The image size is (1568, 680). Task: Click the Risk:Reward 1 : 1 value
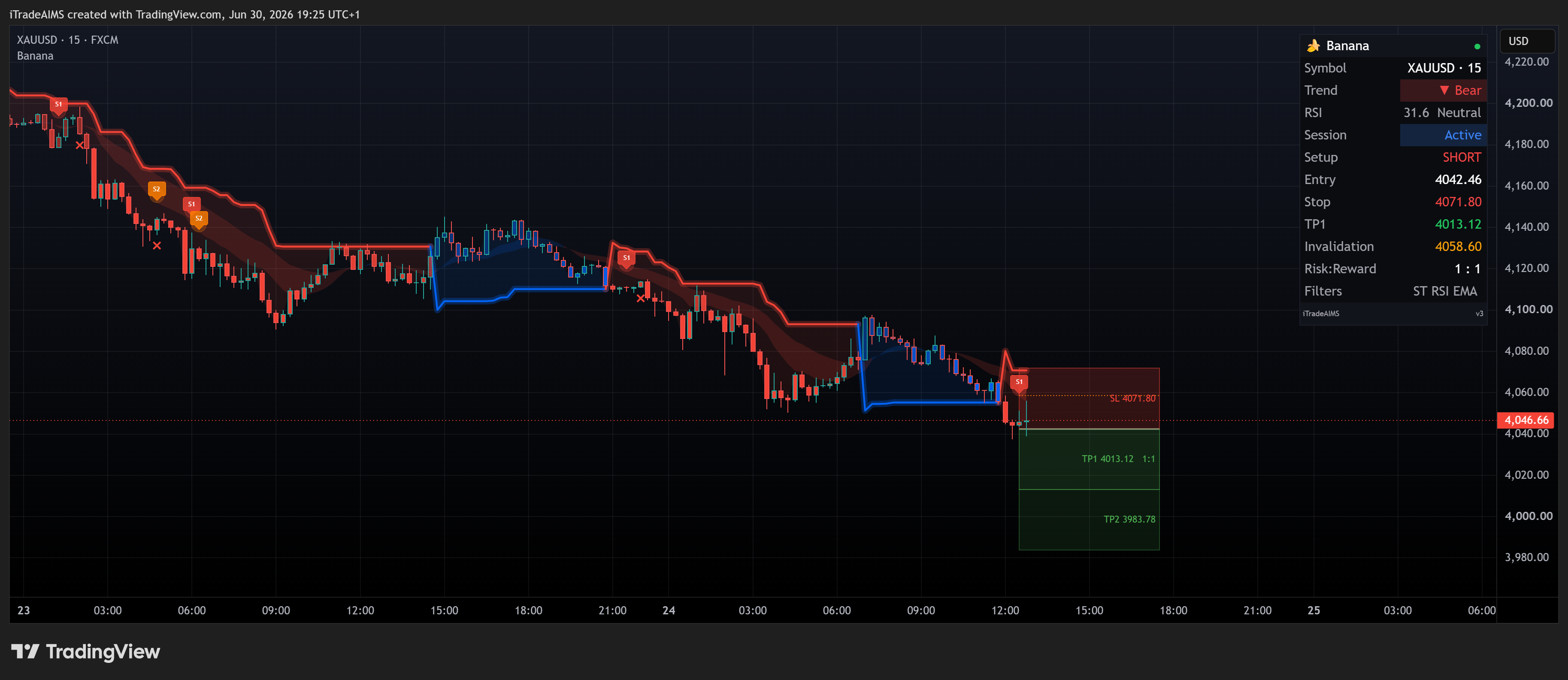click(x=1467, y=269)
